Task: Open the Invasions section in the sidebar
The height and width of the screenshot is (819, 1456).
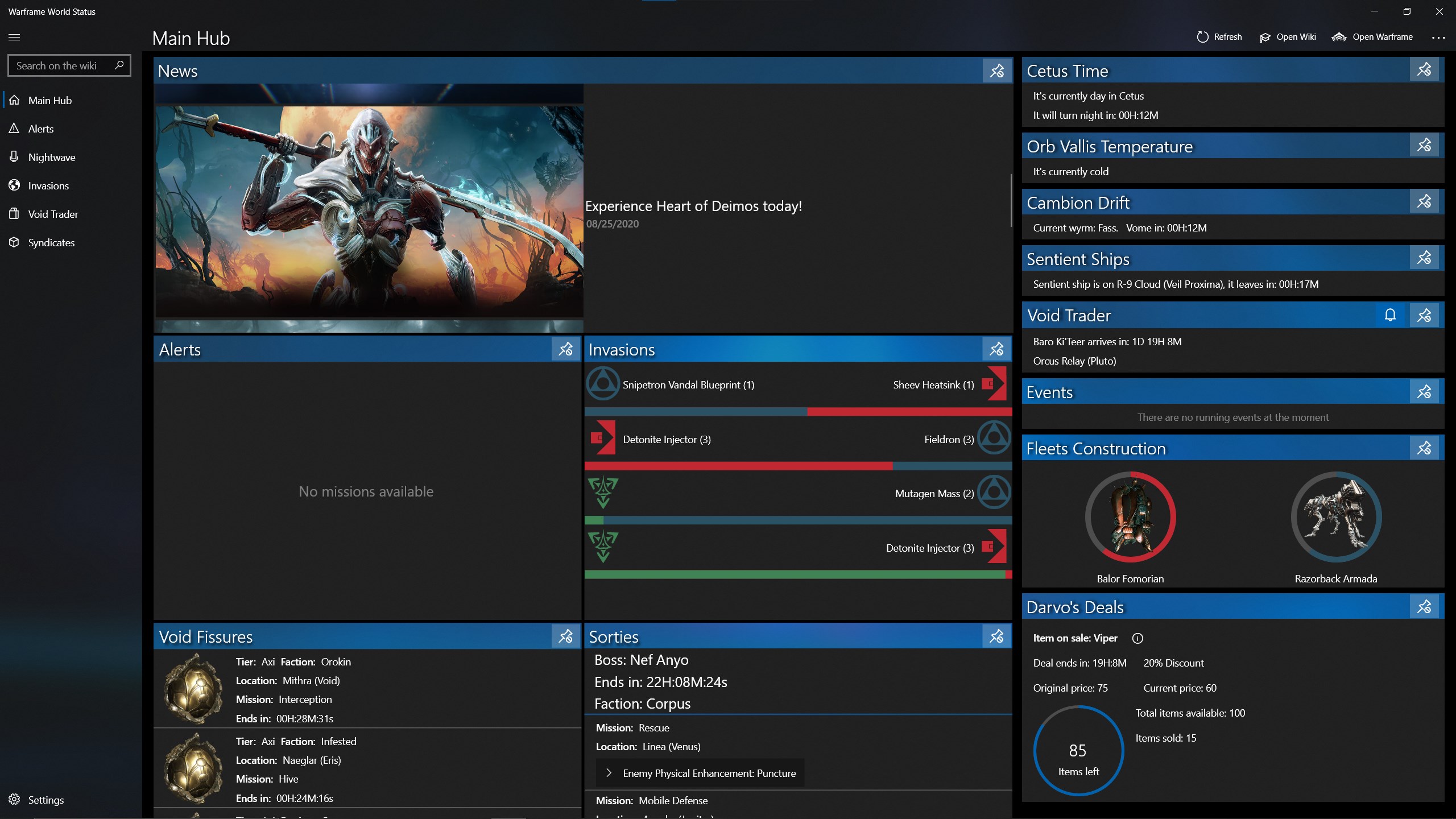Action: 49,185
